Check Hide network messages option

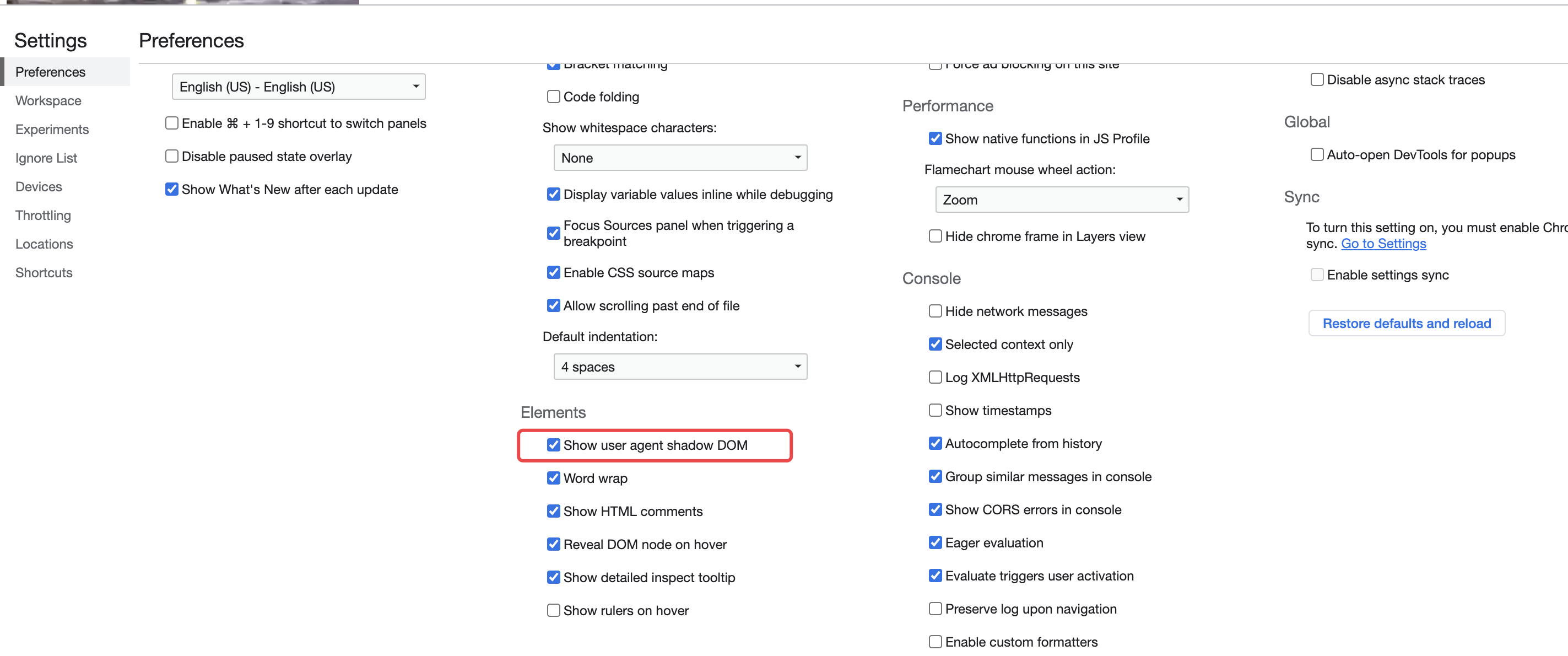pyautogui.click(x=935, y=311)
